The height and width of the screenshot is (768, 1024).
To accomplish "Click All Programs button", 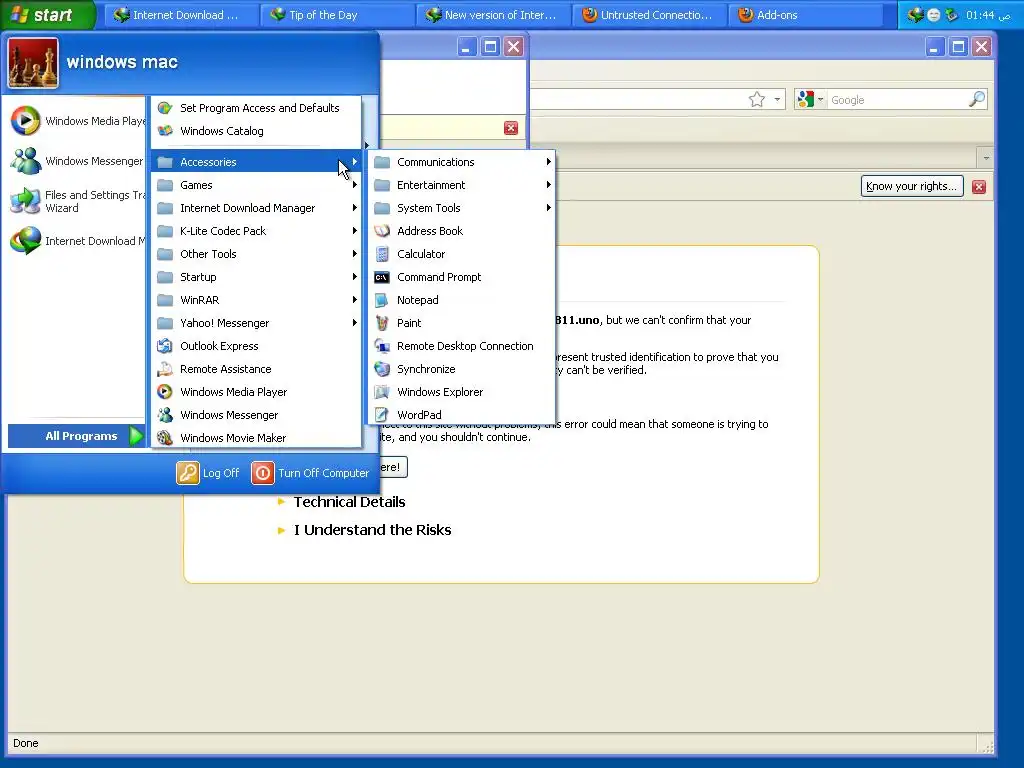I will click(76, 436).
